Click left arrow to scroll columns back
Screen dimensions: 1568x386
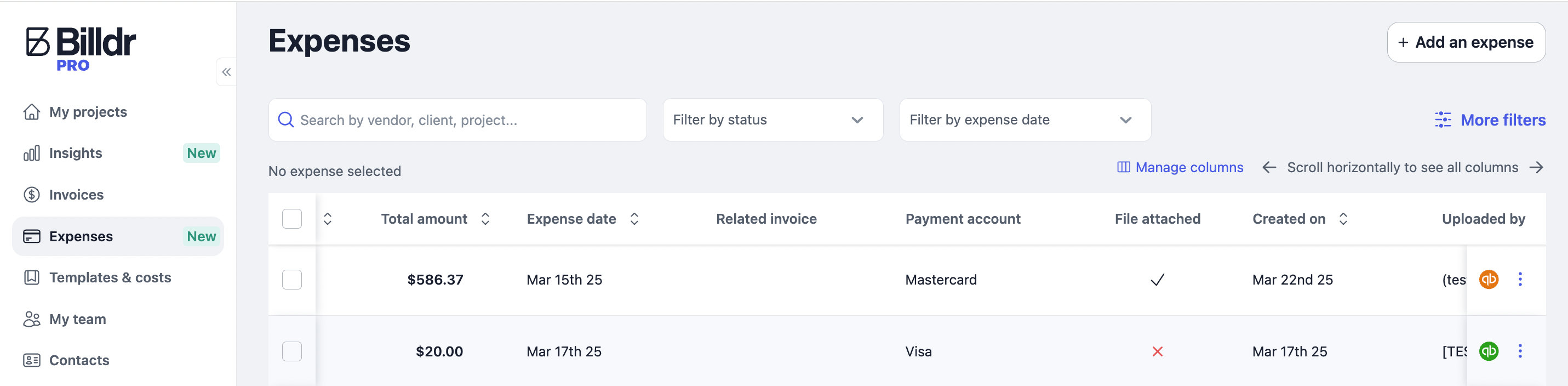[1268, 167]
